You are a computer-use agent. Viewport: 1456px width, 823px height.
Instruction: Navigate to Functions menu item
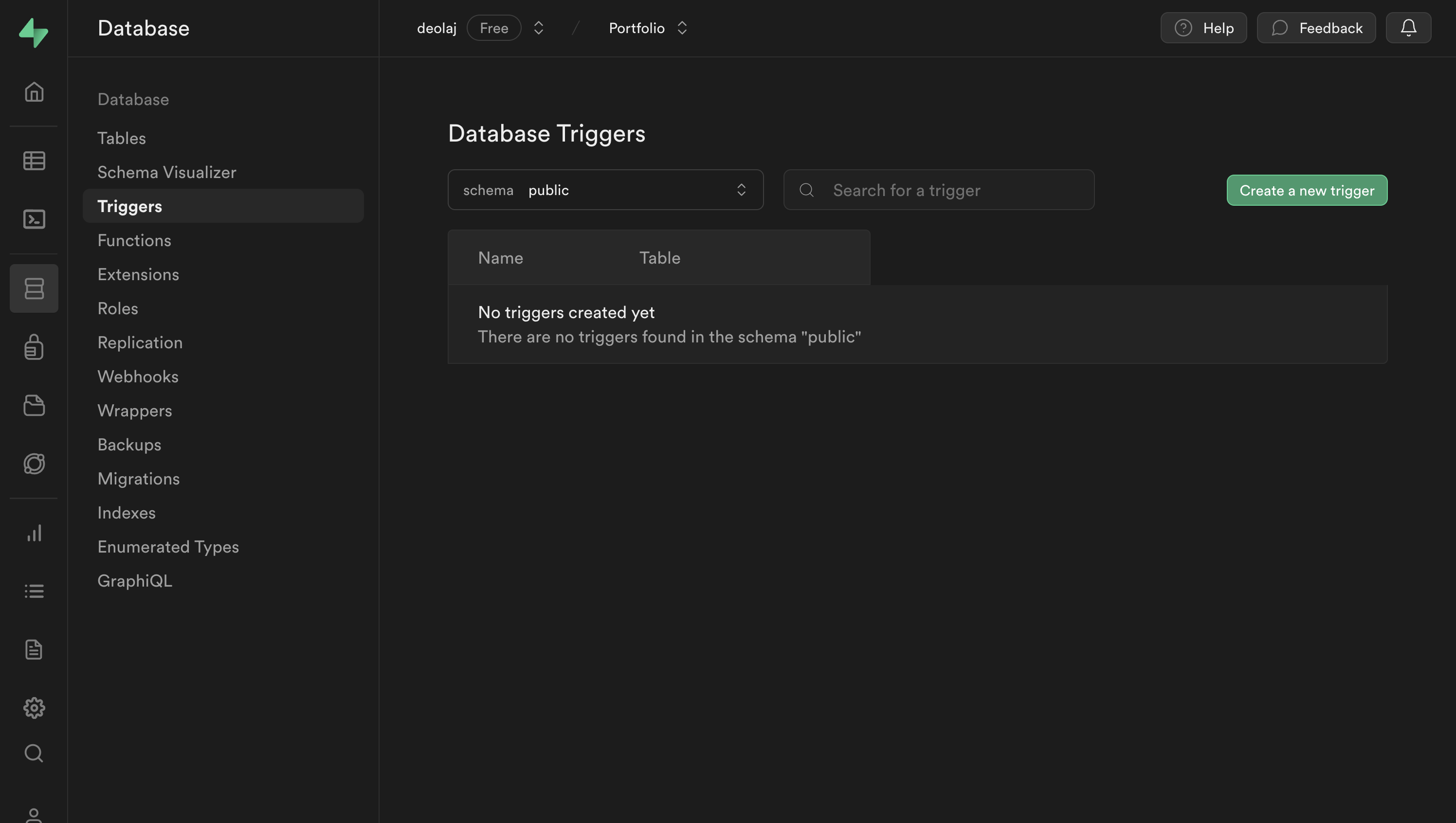133,239
